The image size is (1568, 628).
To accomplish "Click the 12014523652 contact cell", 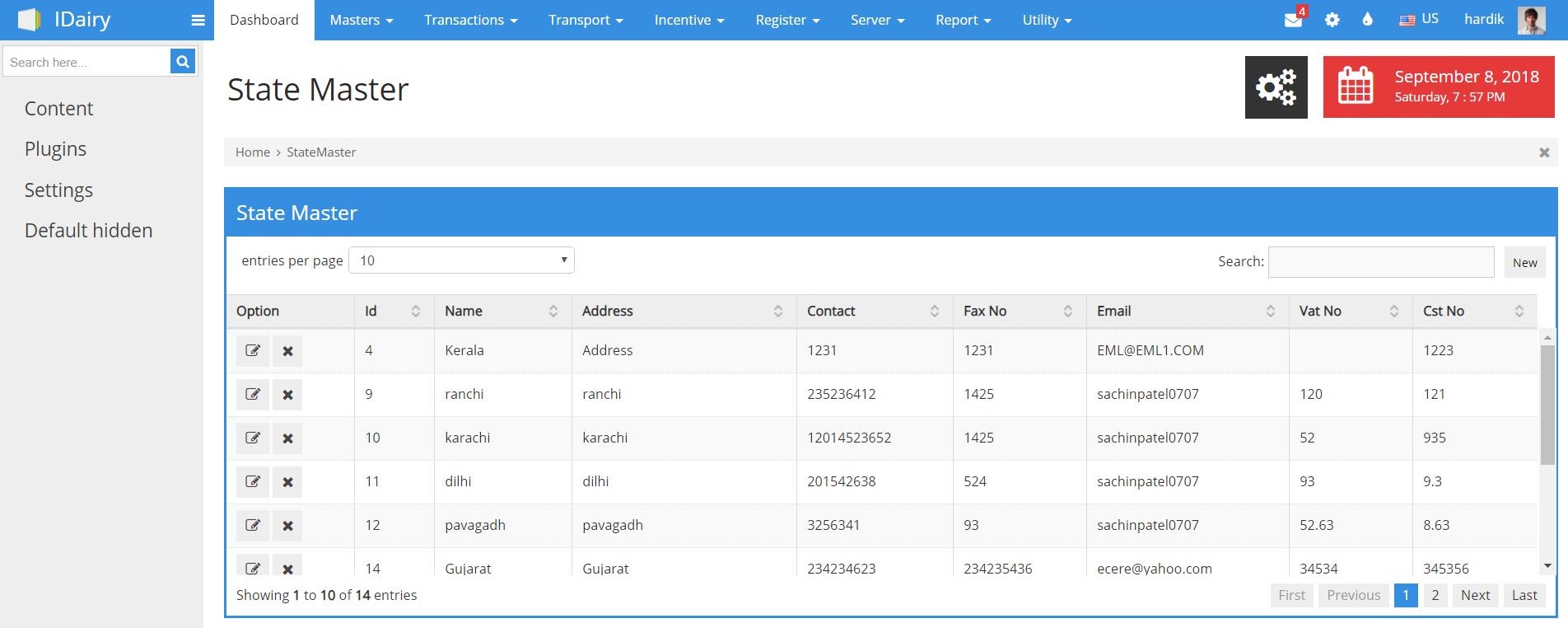I will pyautogui.click(x=849, y=438).
